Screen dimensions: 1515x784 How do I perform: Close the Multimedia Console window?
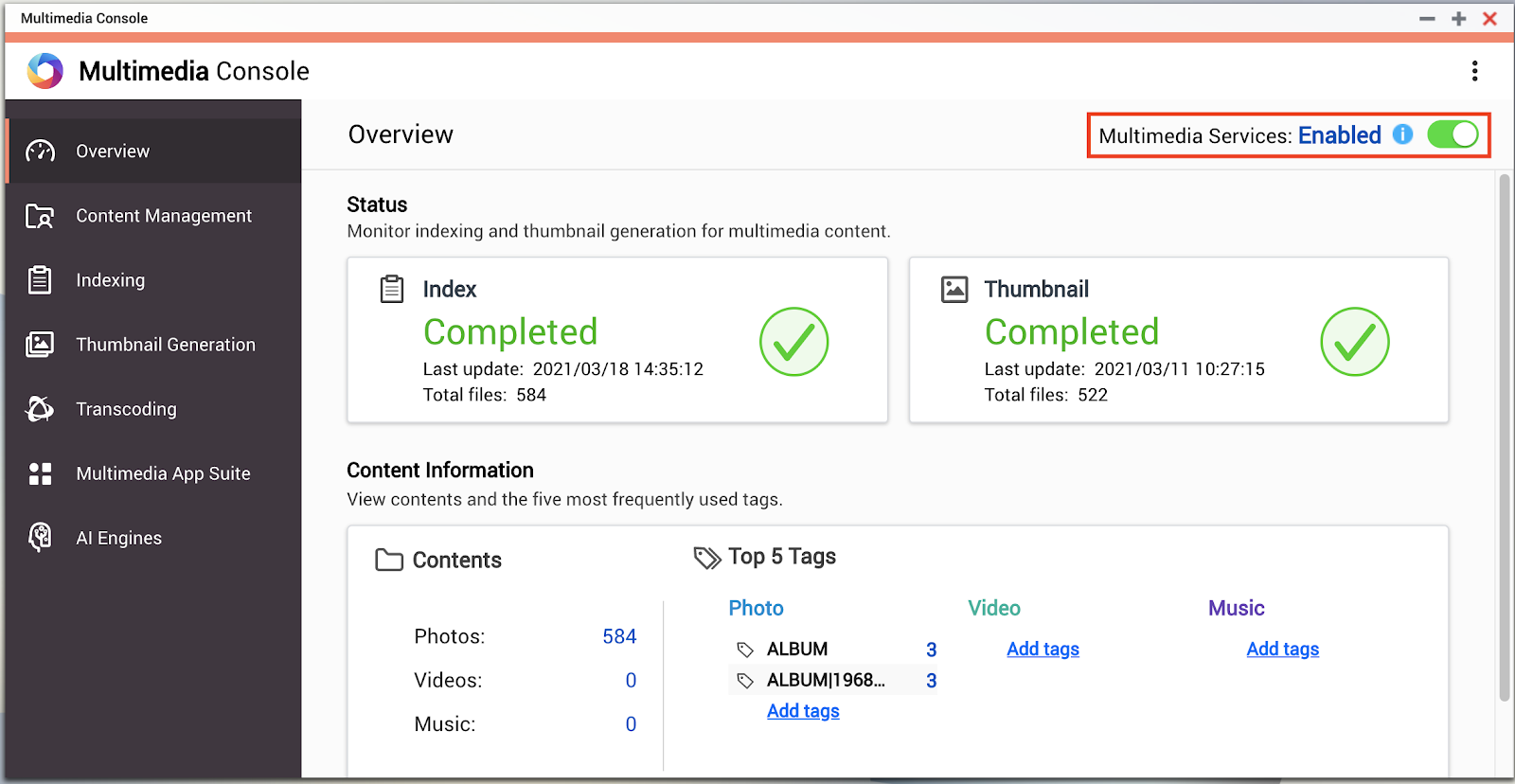click(1489, 19)
